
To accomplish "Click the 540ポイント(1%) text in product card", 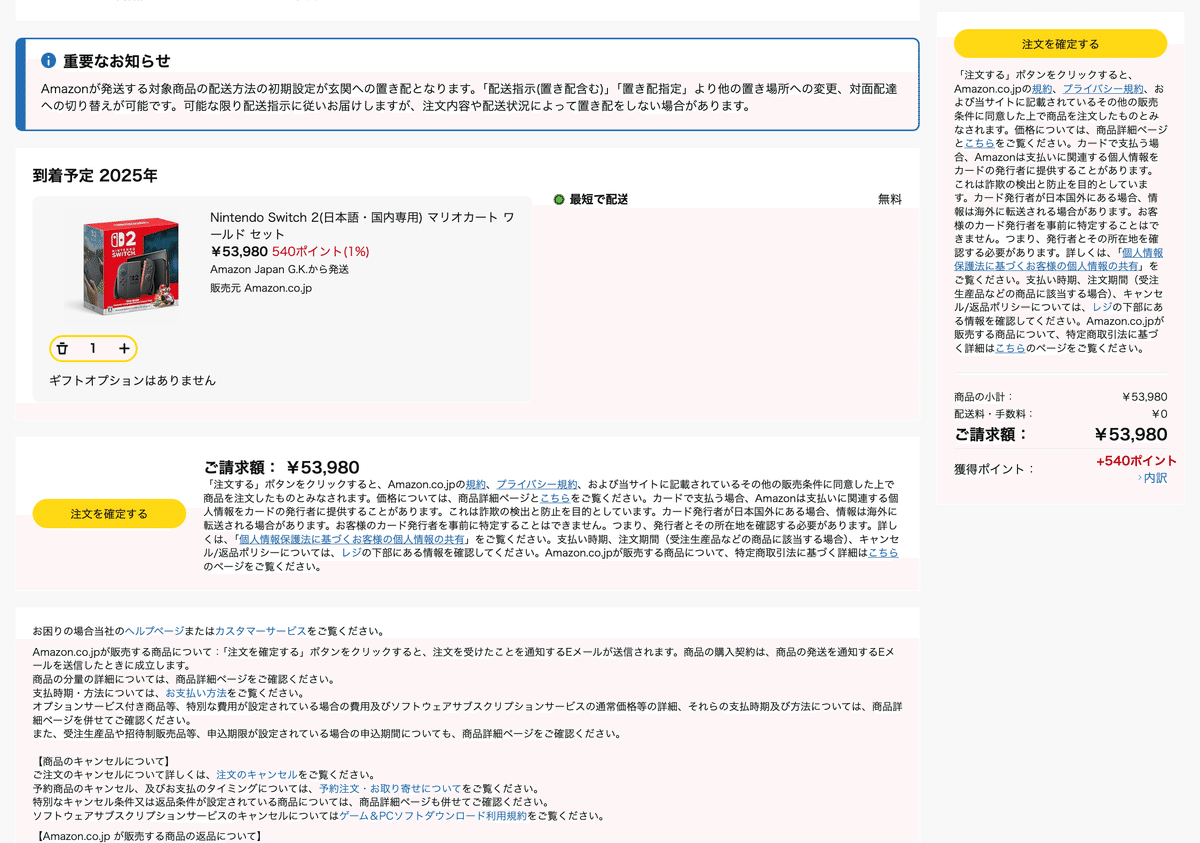I will coord(321,251).
